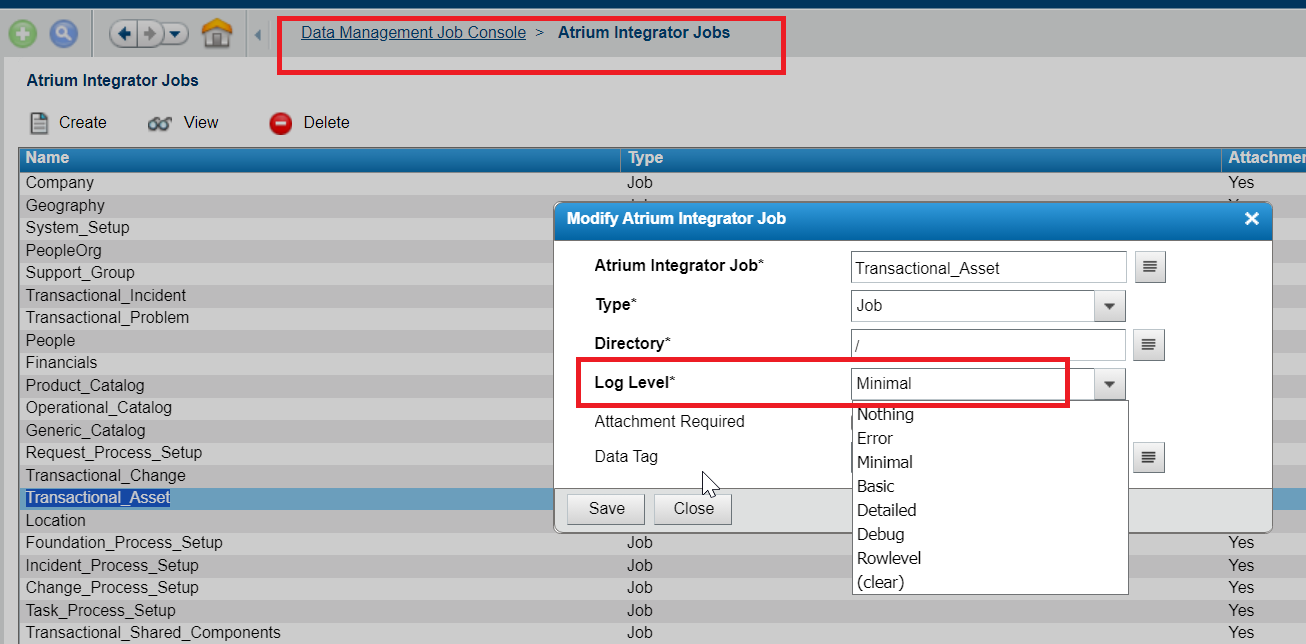Open menu icon beside Data Tag field
This screenshot has height=644, width=1306.
click(x=1149, y=457)
